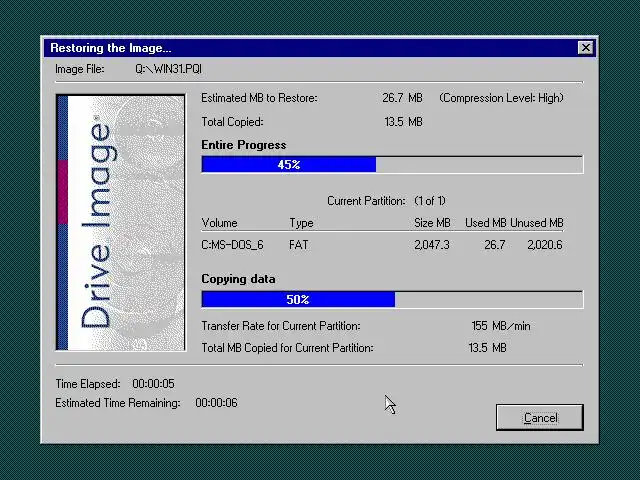Click the size value 2,047.3
The height and width of the screenshot is (480, 640).
pyautogui.click(x=432, y=245)
